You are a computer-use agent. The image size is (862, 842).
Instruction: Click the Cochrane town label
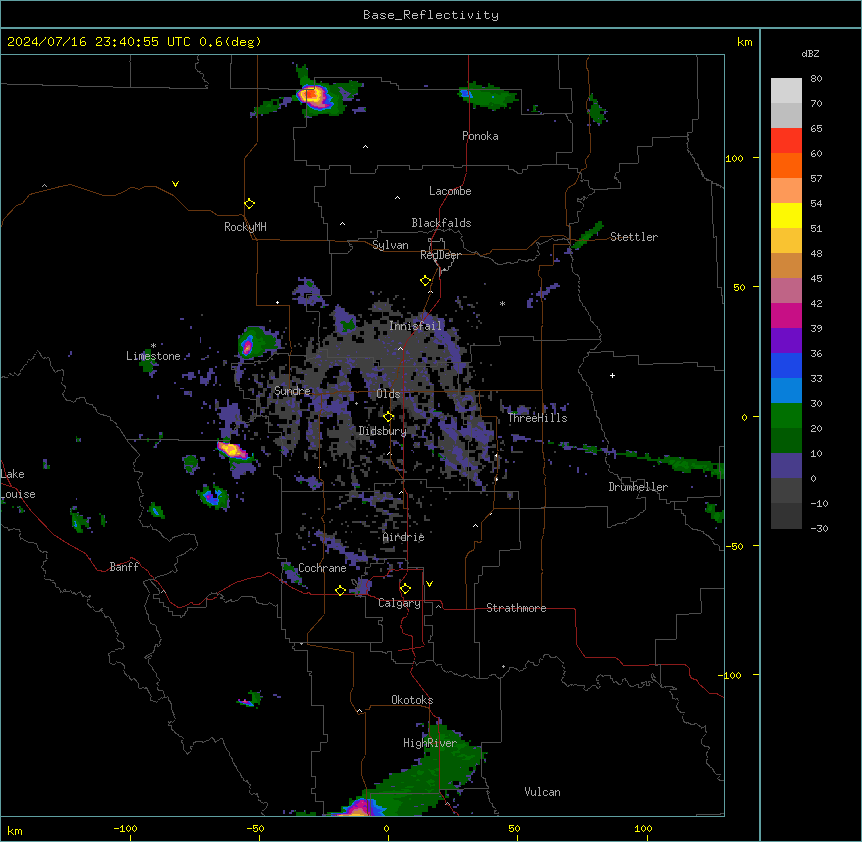(x=322, y=568)
